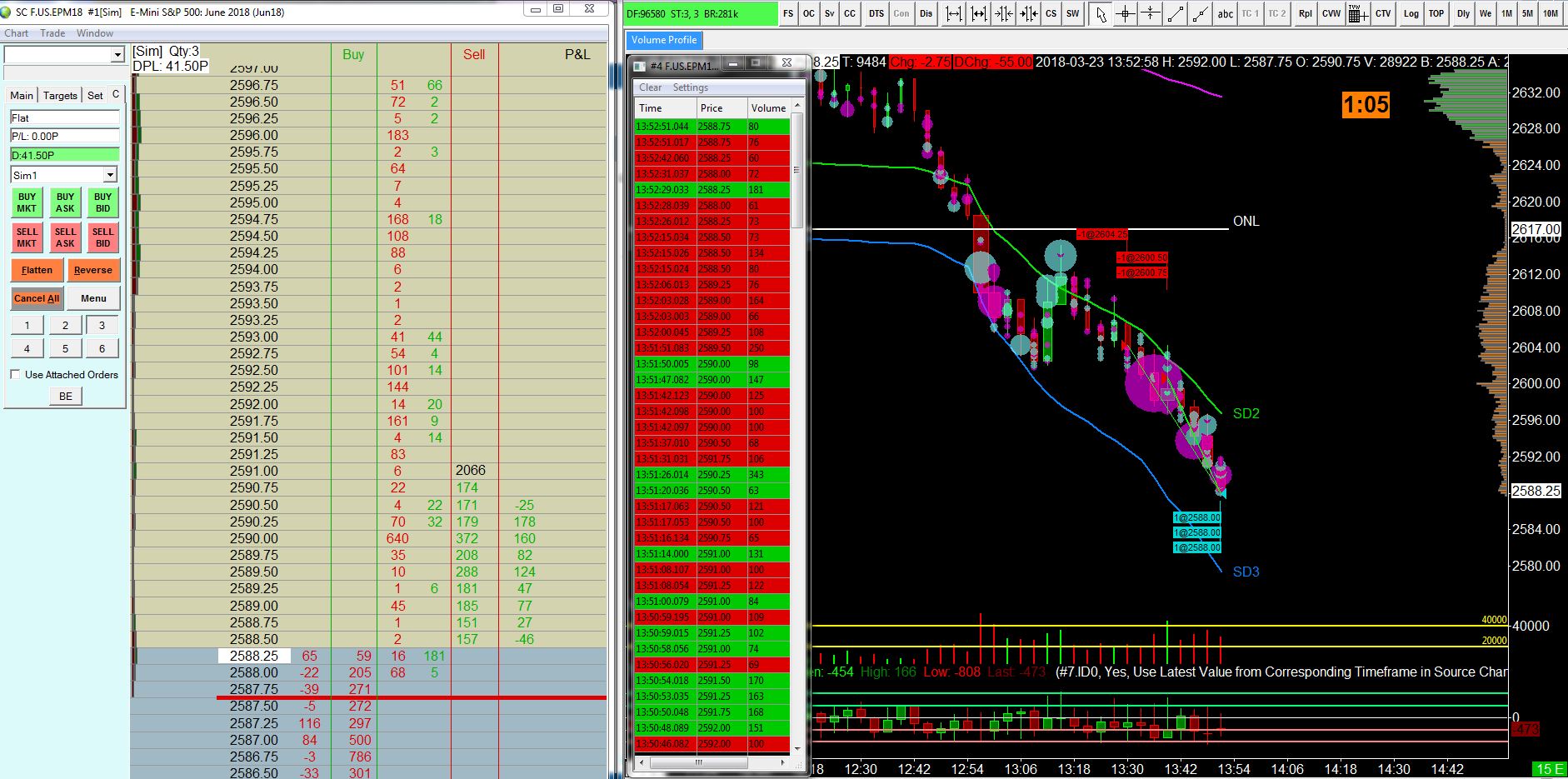This screenshot has width=1568, height=779.
Task: Switch to the Targets tab
Action: (60, 95)
